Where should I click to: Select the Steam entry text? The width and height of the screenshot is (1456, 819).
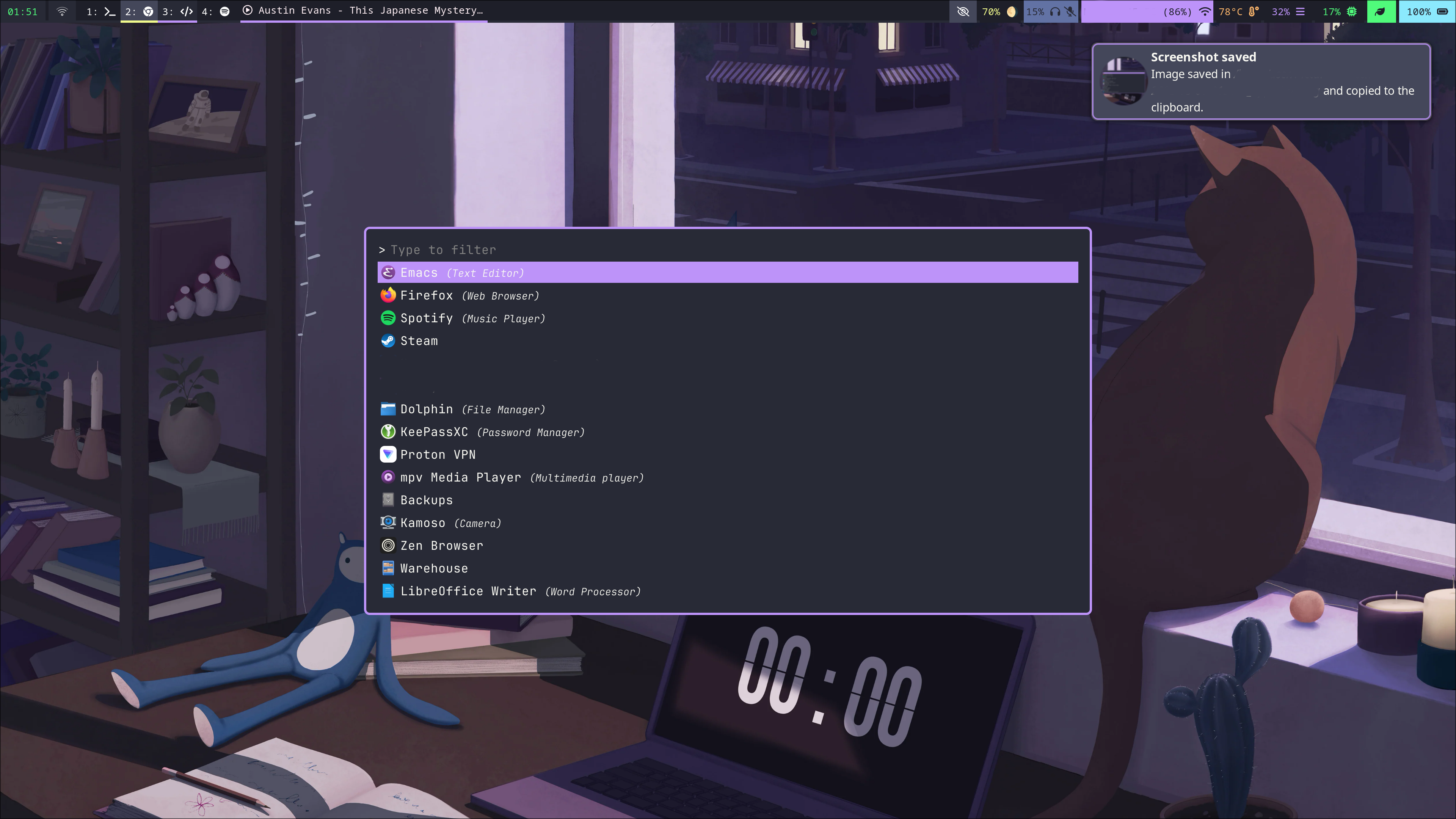[x=419, y=341]
